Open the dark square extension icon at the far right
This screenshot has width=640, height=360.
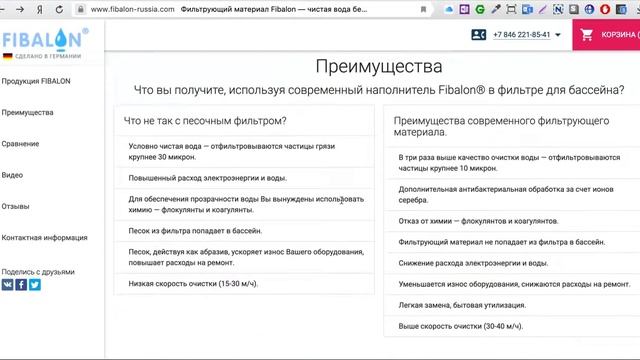pyautogui.click(x=621, y=9)
